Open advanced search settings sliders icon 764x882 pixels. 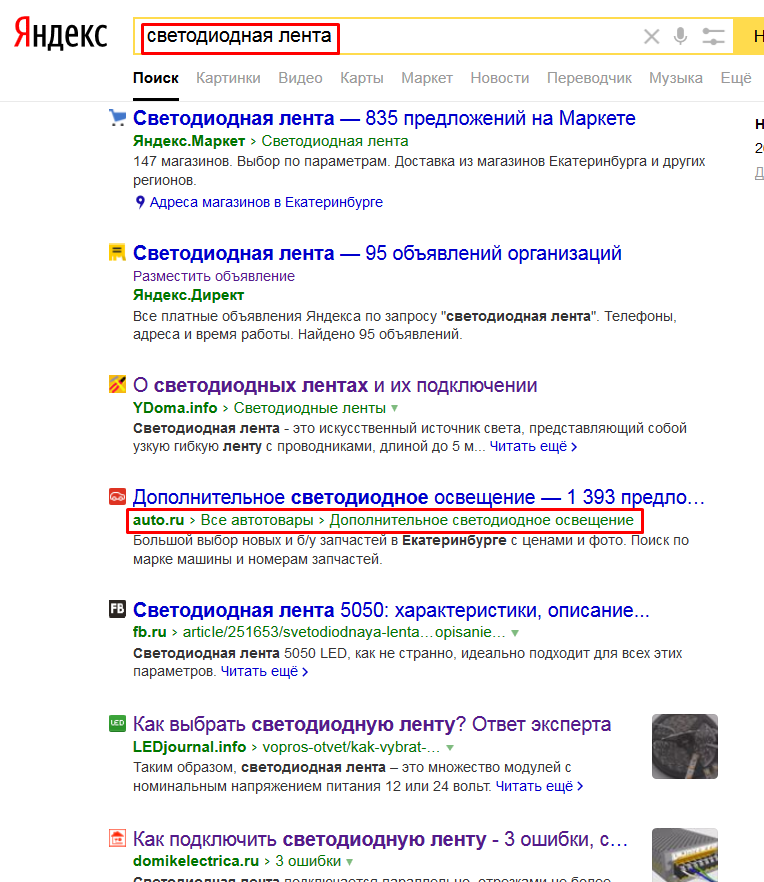713,37
